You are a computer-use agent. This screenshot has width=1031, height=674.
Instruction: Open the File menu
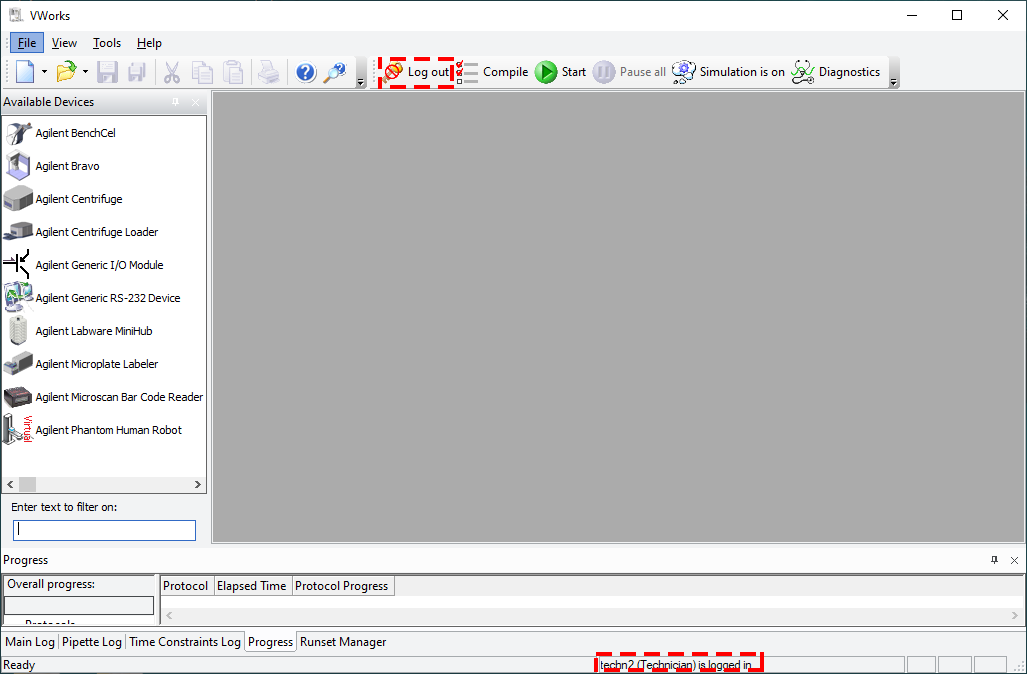tap(27, 43)
